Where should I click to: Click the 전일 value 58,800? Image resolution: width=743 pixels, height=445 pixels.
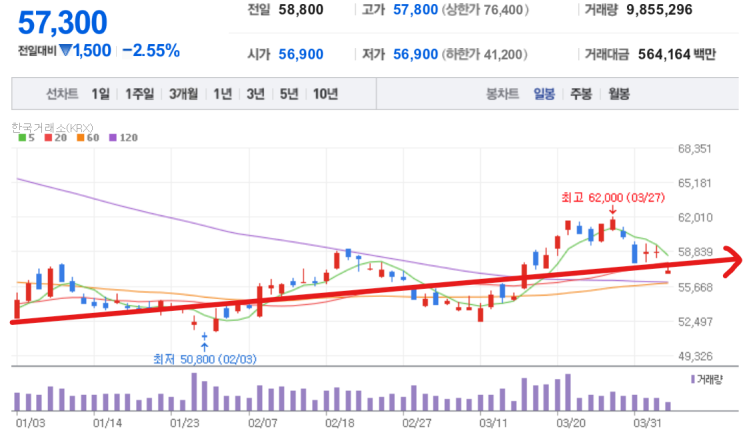click(301, 9)
